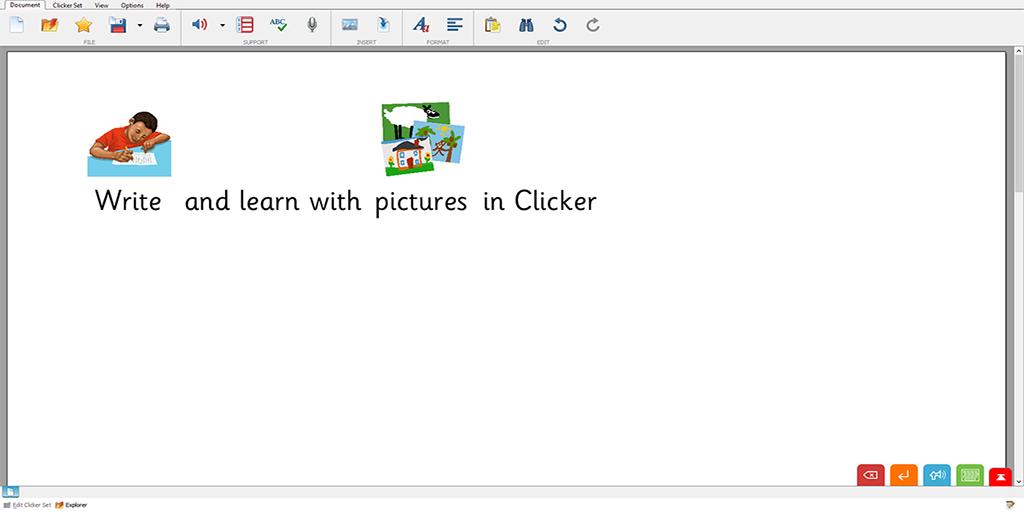Image resolution: width=1024 pixels, height=512 pixels.
Task: Click the red delete word button
Action: tap(871, 475)
